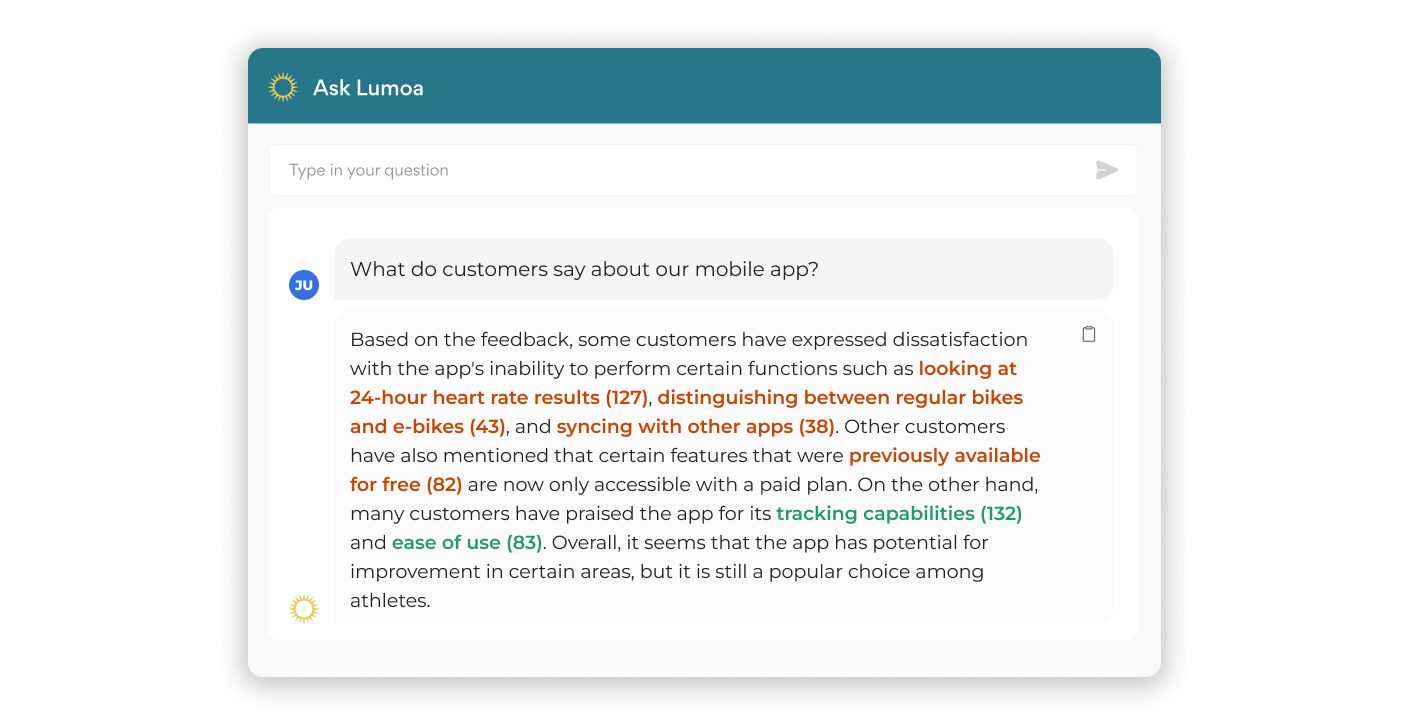
Task: Click the 'Ask Lumoa' header title
Action: (368, 88)
